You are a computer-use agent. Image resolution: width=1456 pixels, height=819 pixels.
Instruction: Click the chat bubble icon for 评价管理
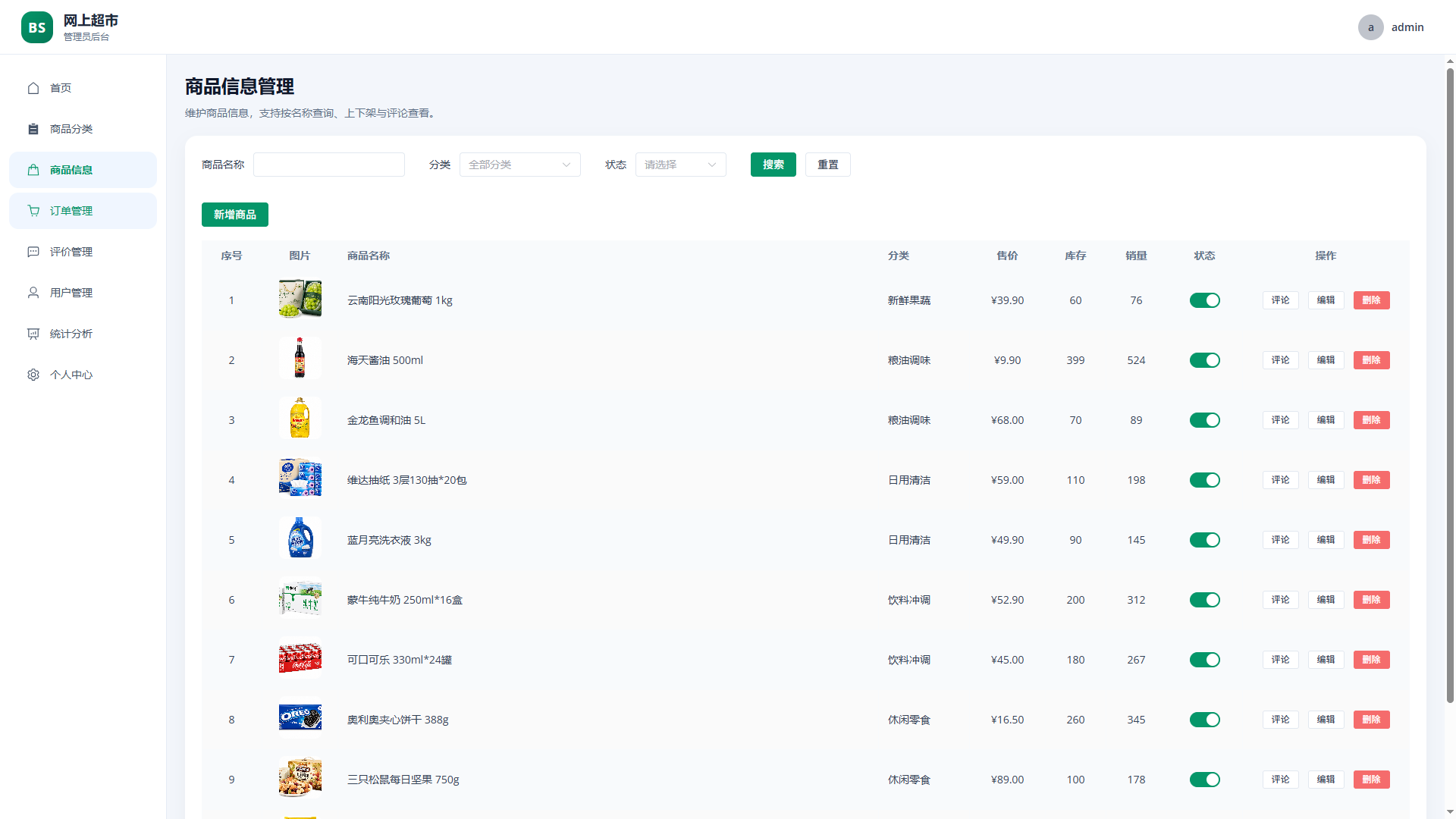point(33,252)
